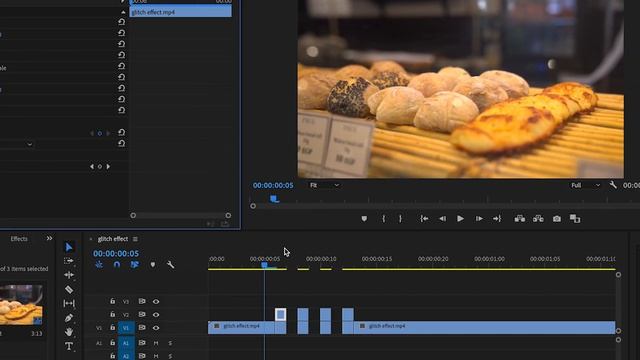The height and width of the screenshot is (360, 640).
Task: Export frame with camera icon
Action: pos(557,219)
